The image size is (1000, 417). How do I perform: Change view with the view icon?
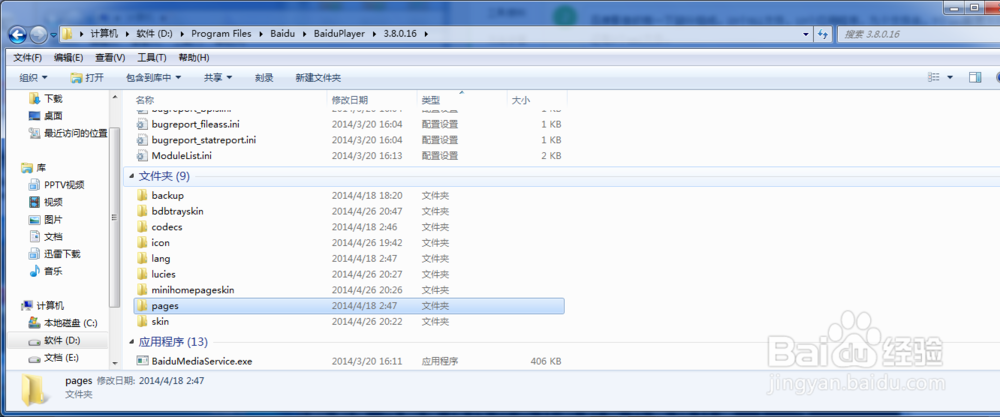point(934,78)
